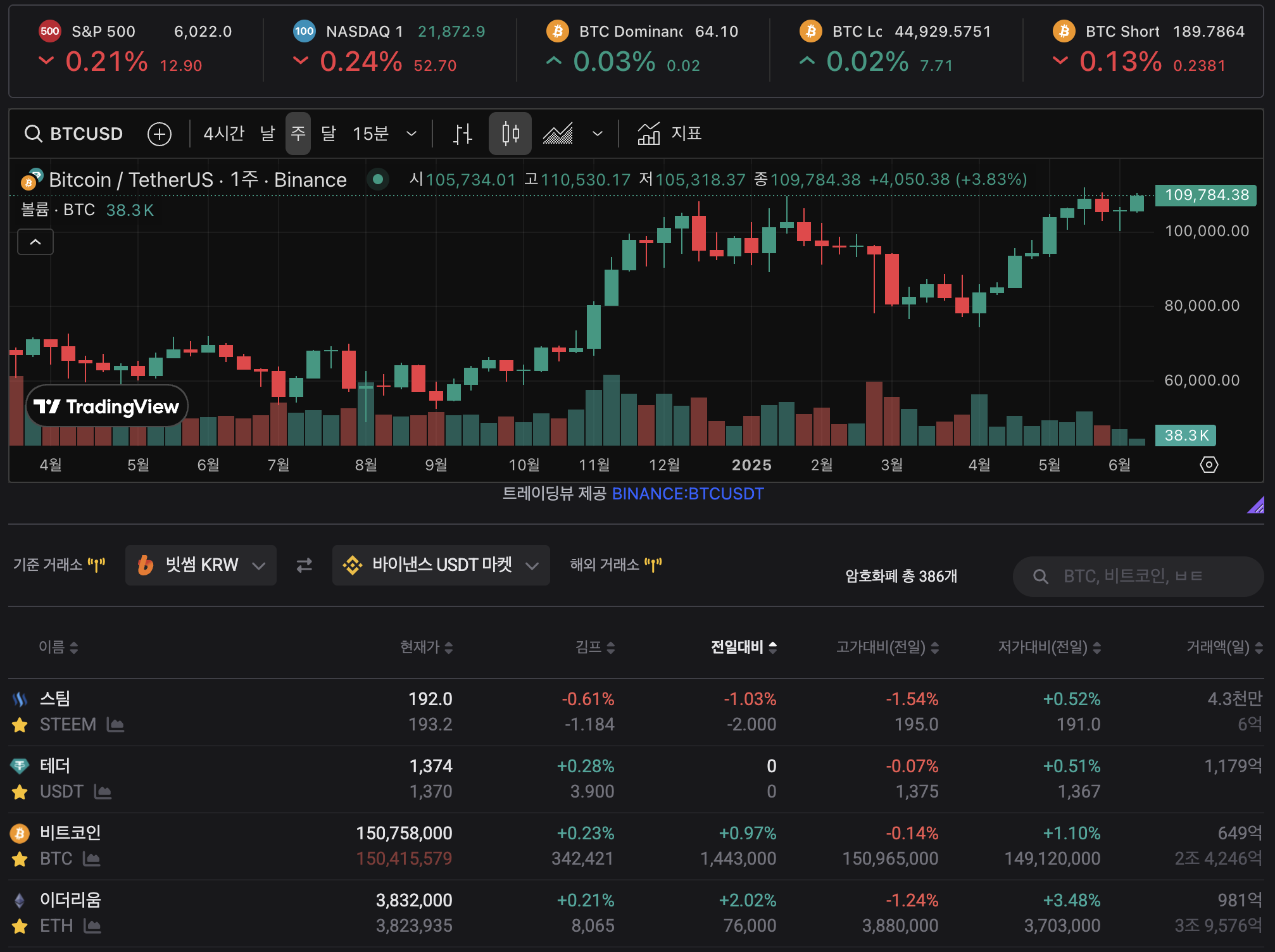Expand the 15분 interval dropdown
The height and width of the screenshot is (952, 1275).
[x=411, y=134]
